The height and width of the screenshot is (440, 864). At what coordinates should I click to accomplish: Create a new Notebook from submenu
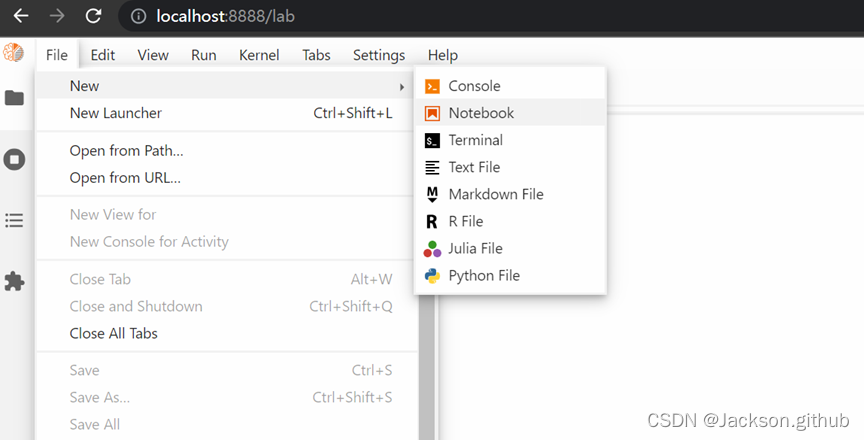(480, 113)
